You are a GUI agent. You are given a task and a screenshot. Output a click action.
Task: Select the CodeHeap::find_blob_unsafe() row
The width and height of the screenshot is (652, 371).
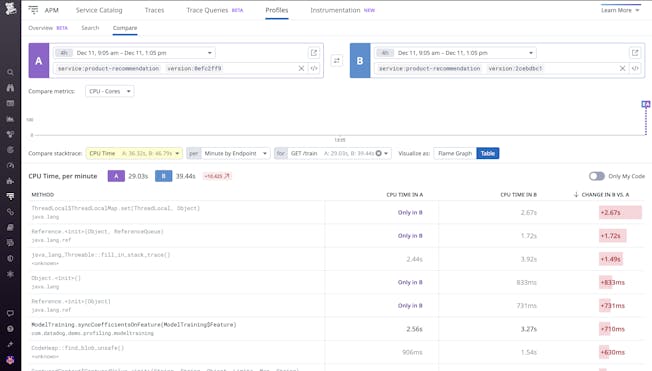337,352
